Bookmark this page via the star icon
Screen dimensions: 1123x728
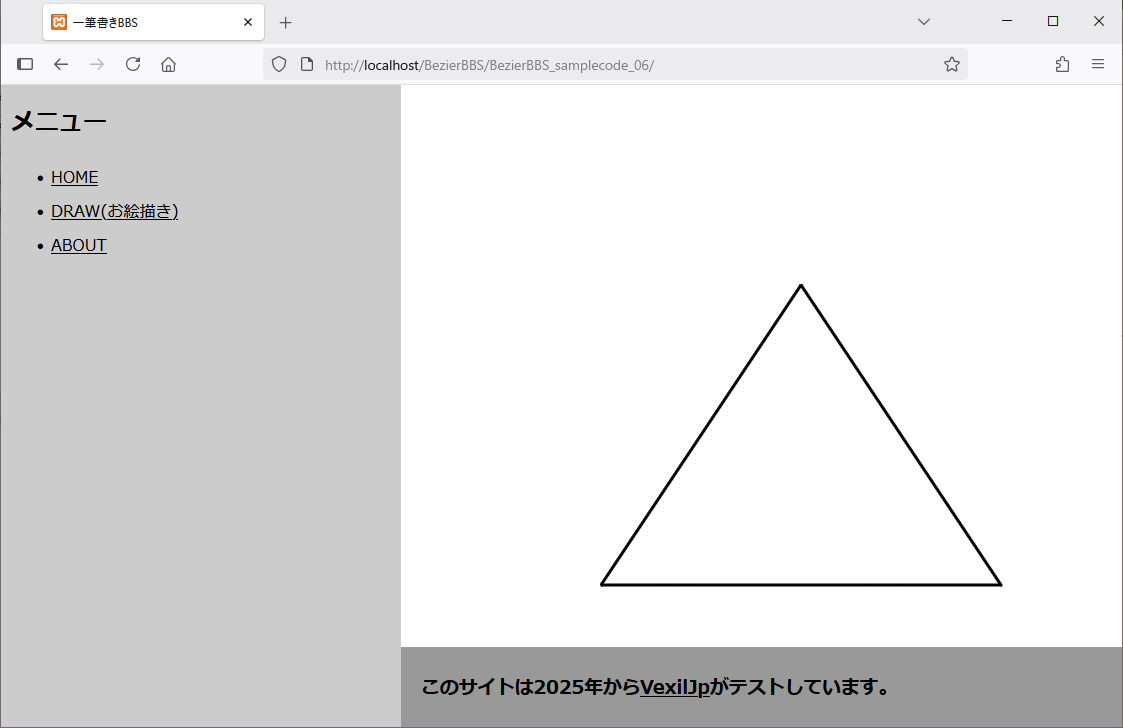pyautogui.click(x=951, y=64)
